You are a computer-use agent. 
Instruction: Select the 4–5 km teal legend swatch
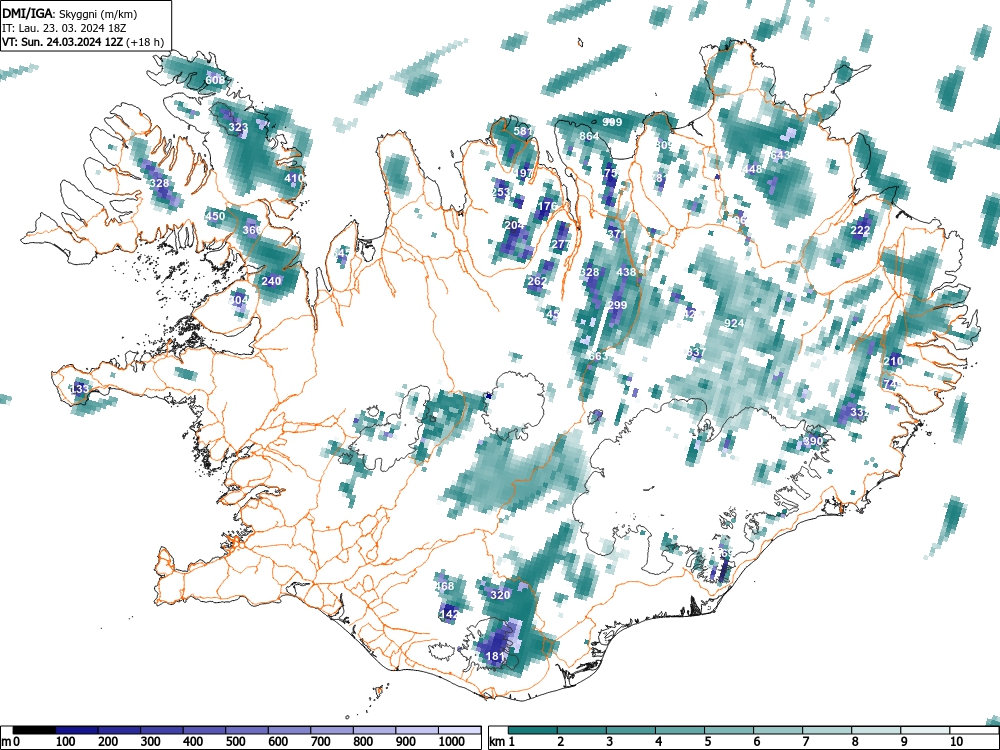(680, 730)
